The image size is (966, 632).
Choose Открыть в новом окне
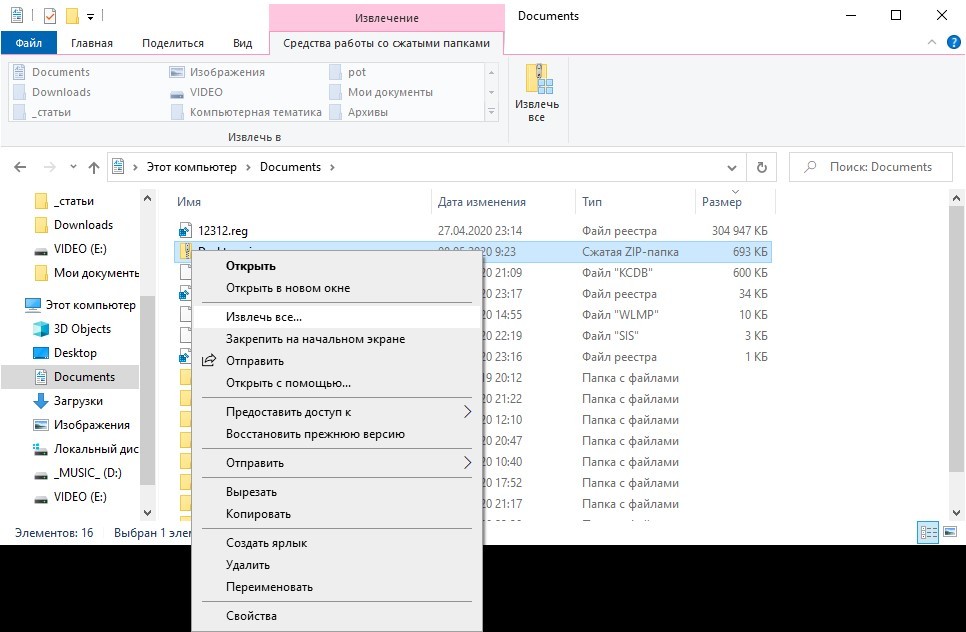point(336,288)
